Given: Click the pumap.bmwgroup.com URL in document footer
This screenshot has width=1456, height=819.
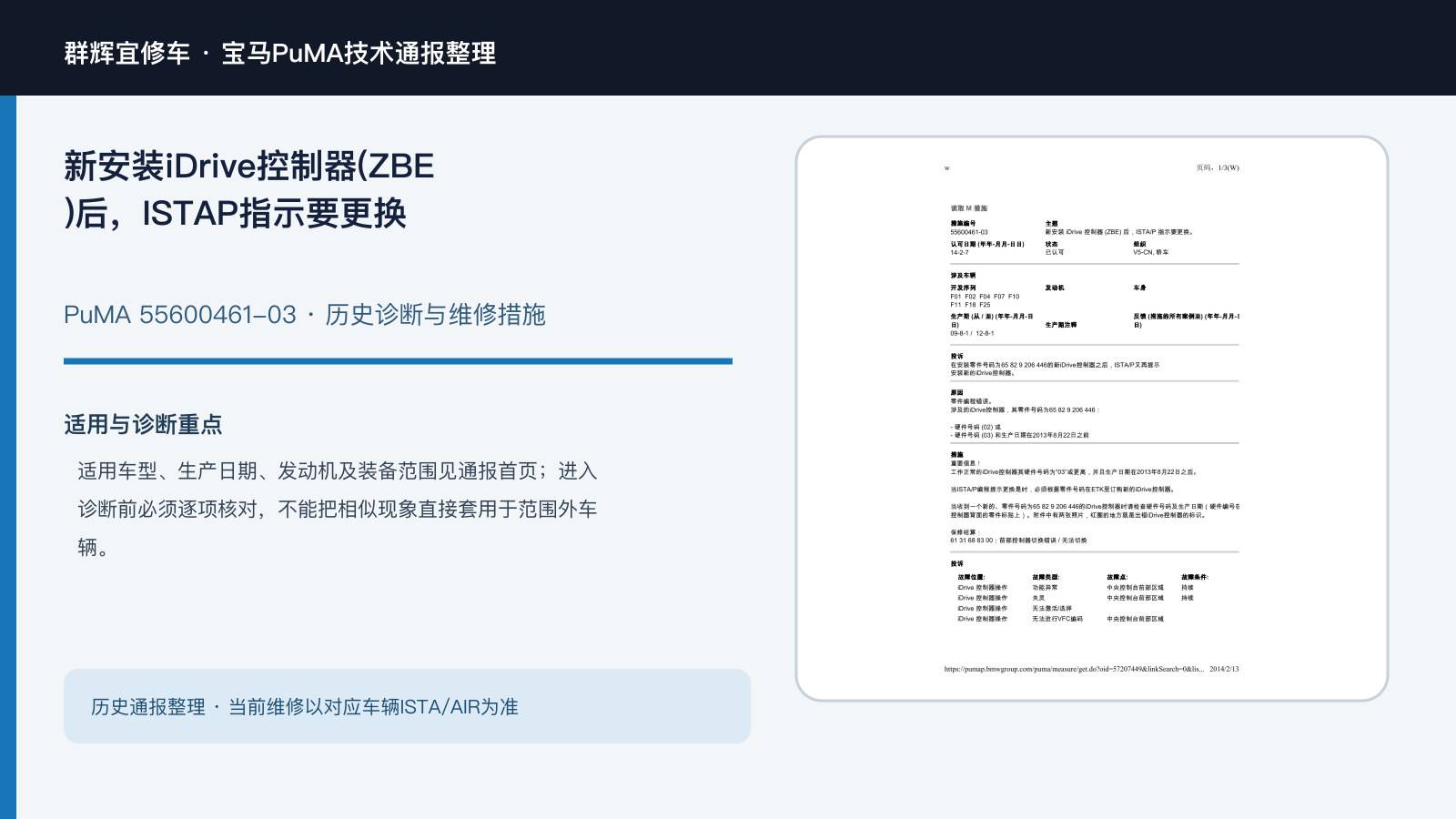Looking at the screenshot, I should coord(1074,669).
